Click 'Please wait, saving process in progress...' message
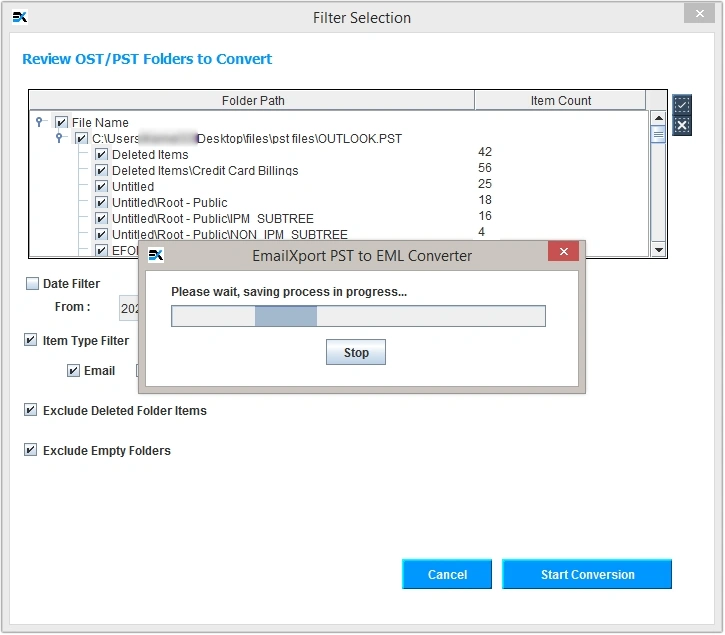725x635 pixels. click(x=289, y=292)
